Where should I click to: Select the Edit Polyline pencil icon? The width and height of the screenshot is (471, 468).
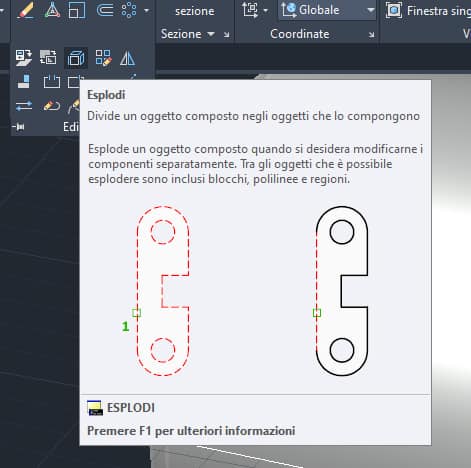click(52, 106)
